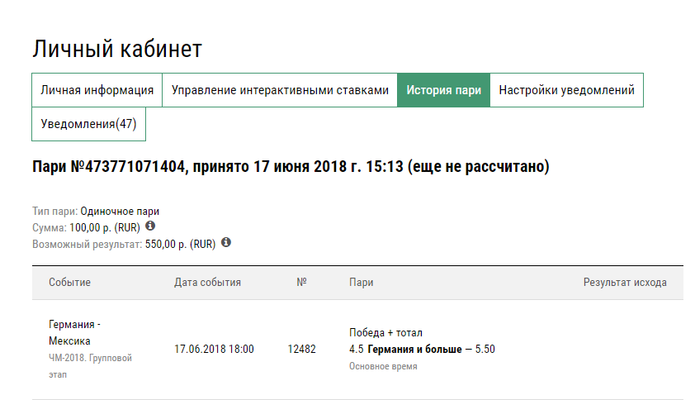View the Уведомления(47) tab

[89, 124]
